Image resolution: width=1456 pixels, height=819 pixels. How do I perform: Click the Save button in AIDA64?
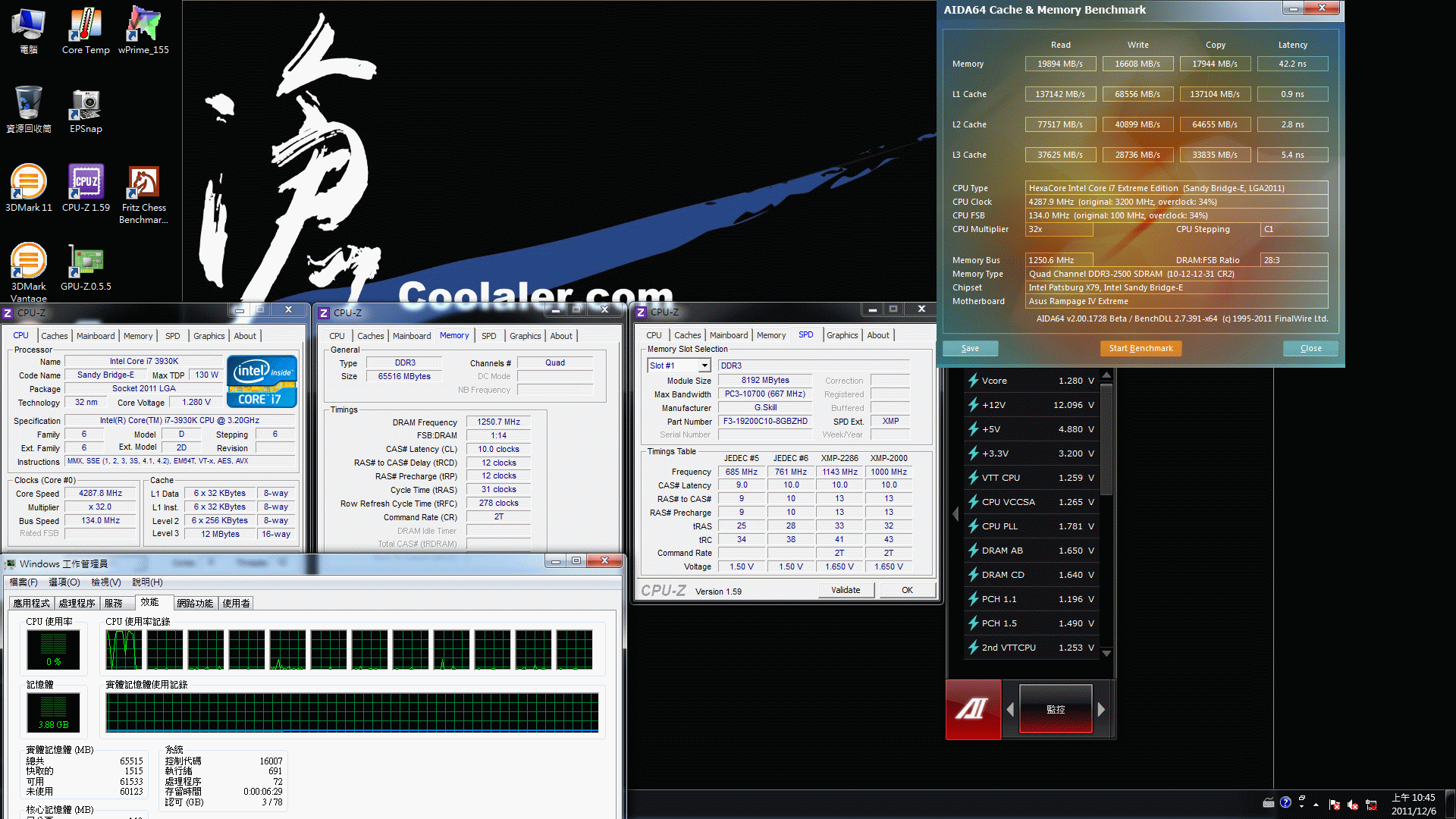click(x=970, y=348)
